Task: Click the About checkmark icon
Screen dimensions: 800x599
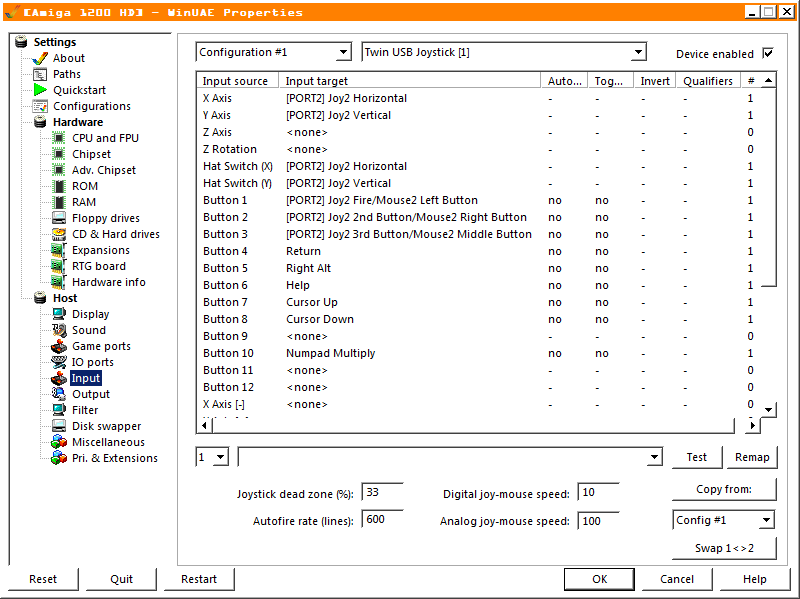Action: (40, 58)
